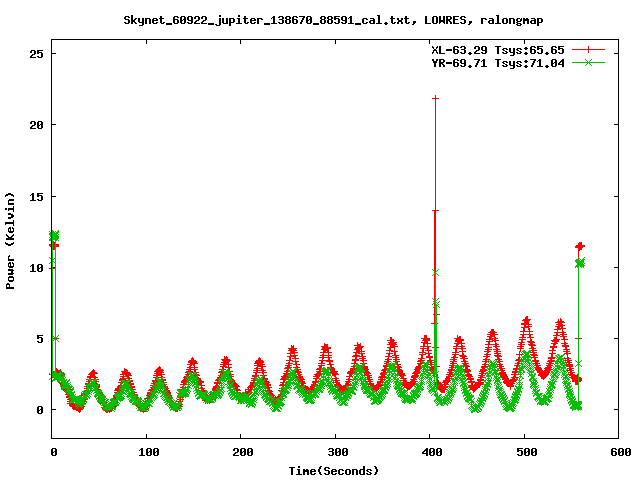This screenshot has height=480, width=640.
Task: Select legend entry YR-69.71 Tsys:71.04
Action: pyautogui.click(x=498, y=63)
